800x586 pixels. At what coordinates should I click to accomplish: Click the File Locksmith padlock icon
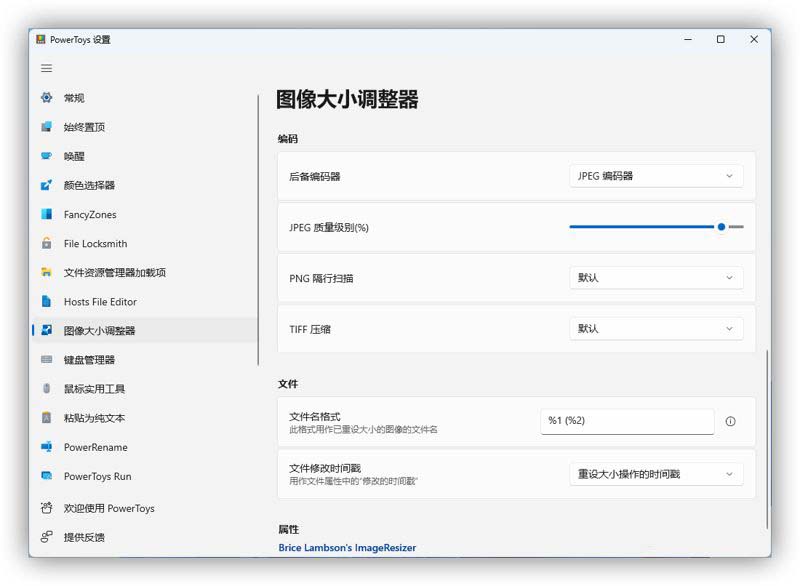pyautogui.click(x=46, y=243)
